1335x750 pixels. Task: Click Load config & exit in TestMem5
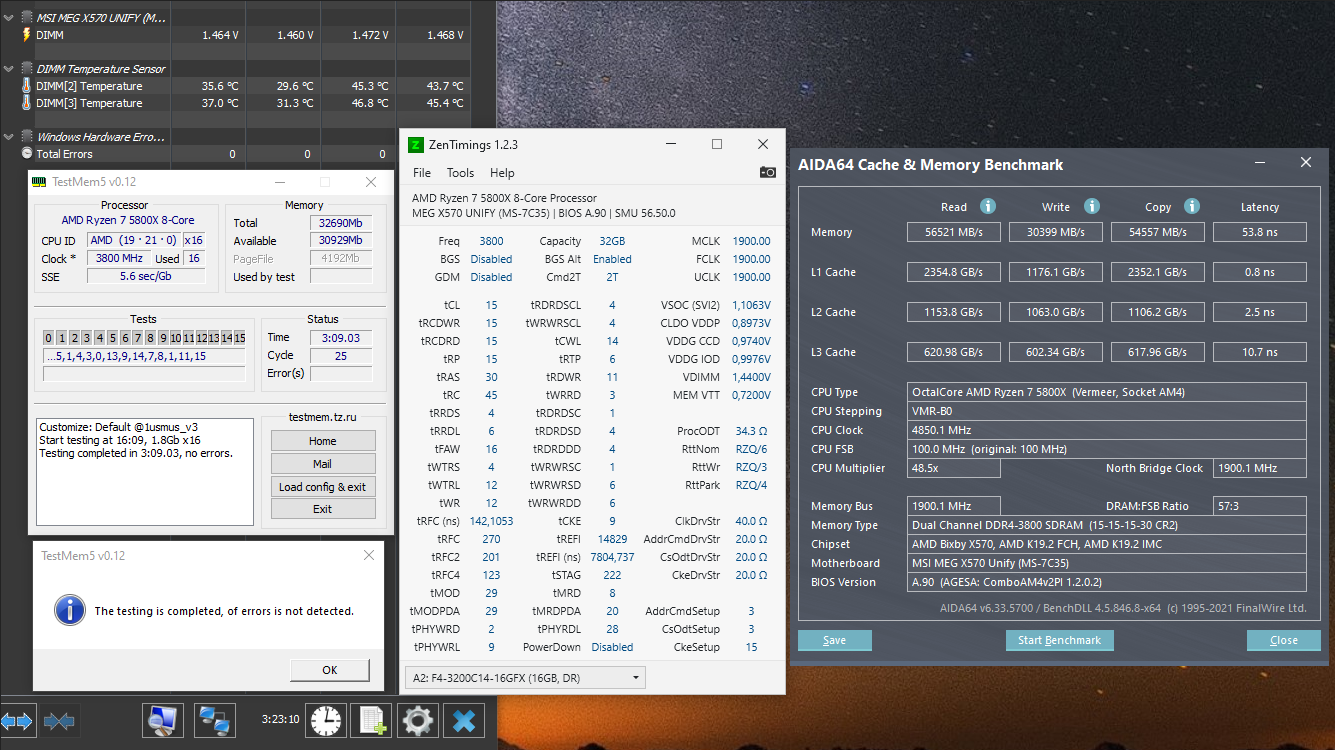(x=322, y=487)
